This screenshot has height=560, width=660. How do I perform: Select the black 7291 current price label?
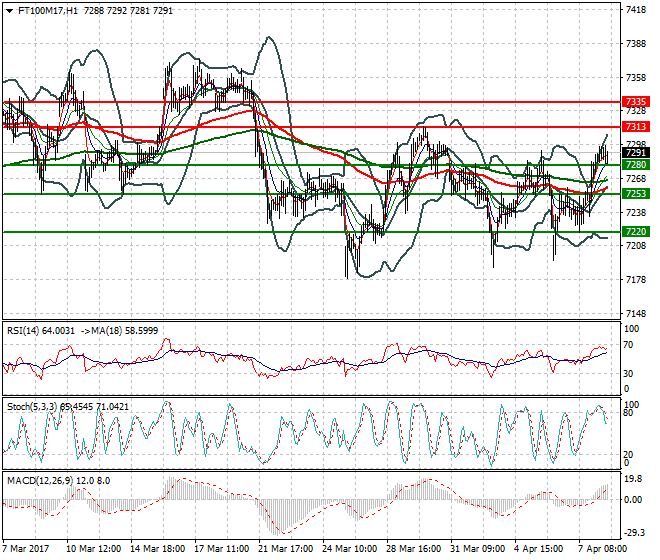click(636, 153)
